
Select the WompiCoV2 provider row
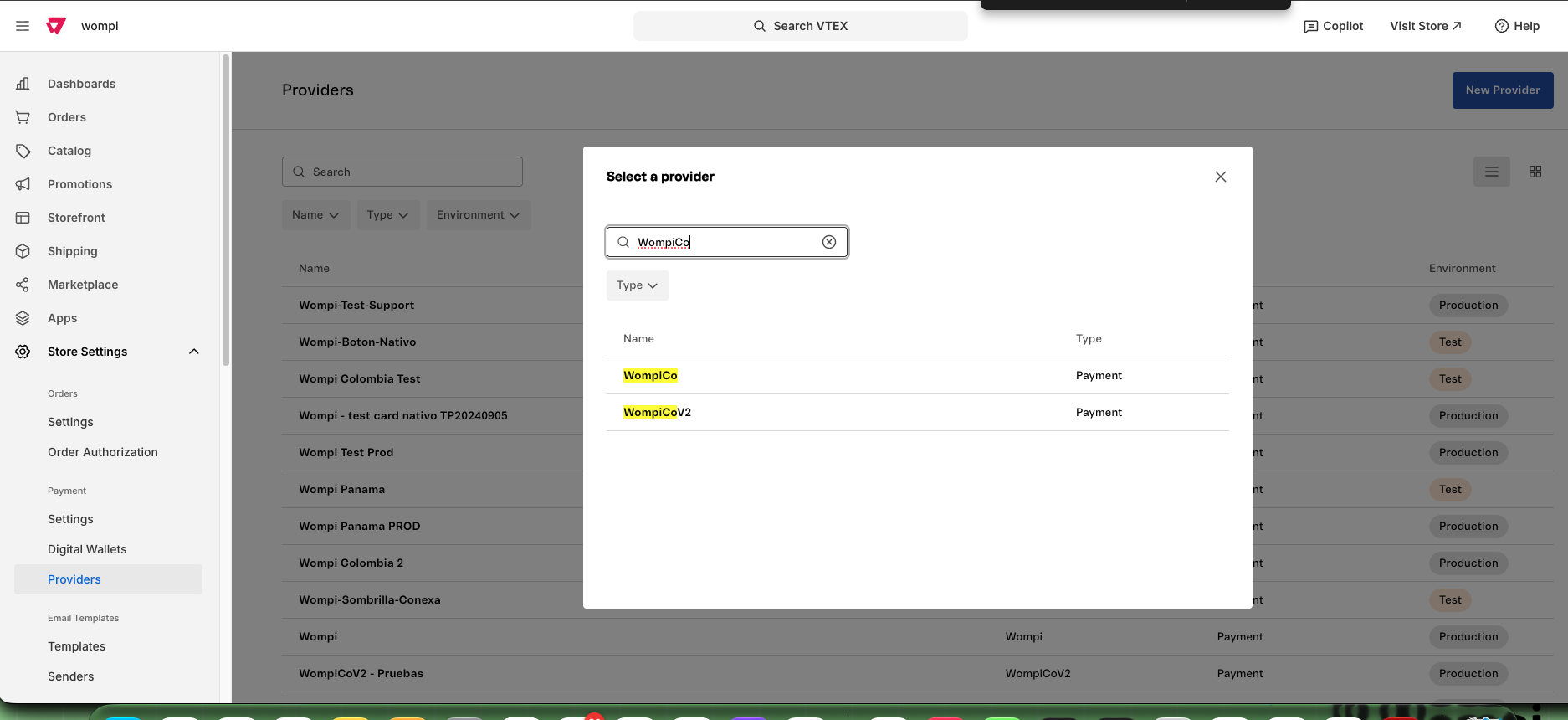(x=918, y=413)
